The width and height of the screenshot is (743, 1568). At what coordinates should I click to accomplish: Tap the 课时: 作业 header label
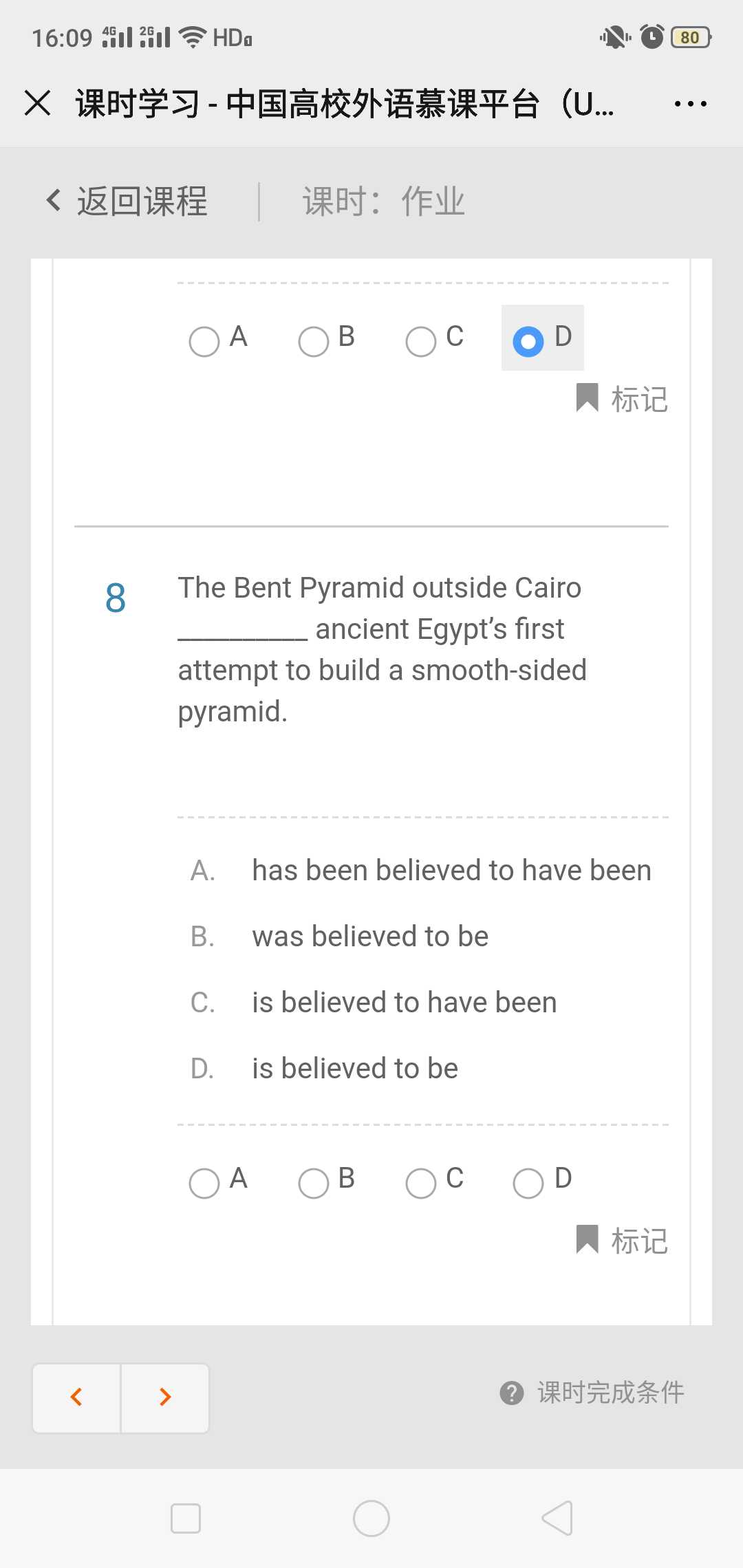point(384,202)
